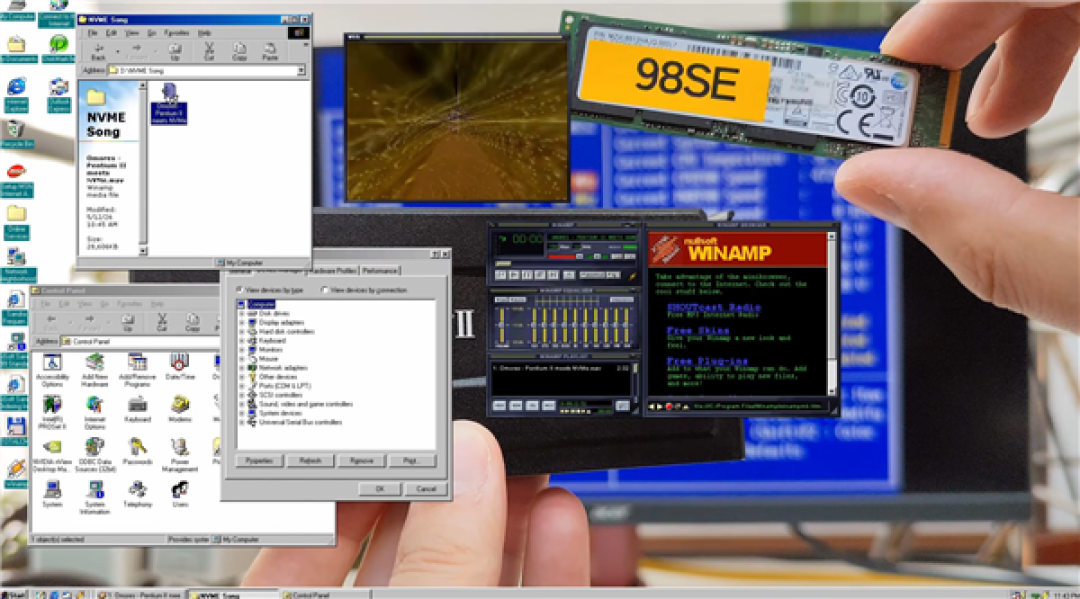
Task: Click Paste in the NVME Song window toolbar
Action: [269, 52]
